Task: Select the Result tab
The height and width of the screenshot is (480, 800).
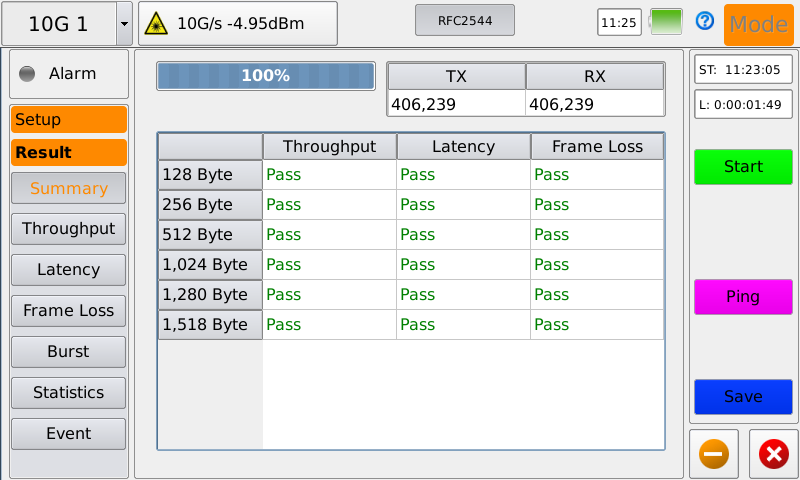Action: [x=68, y=152]
